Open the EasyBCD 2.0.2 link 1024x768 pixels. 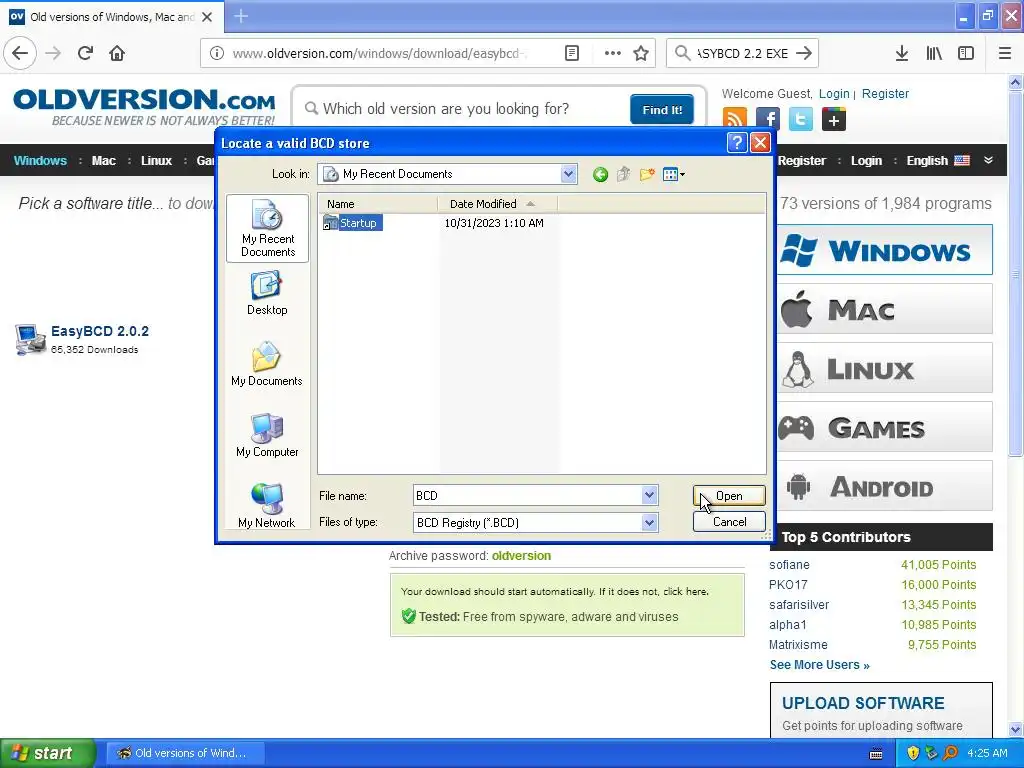tap(100, 331)
